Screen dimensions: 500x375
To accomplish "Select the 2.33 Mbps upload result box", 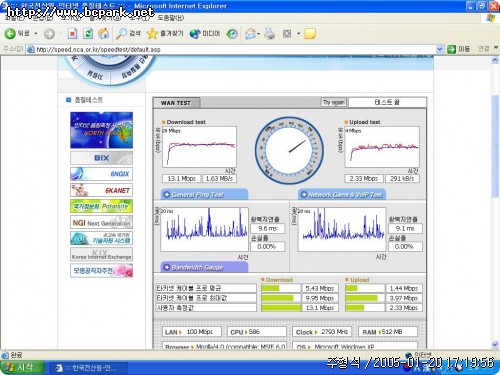I will pyautogui.click(x=364, y=179).
